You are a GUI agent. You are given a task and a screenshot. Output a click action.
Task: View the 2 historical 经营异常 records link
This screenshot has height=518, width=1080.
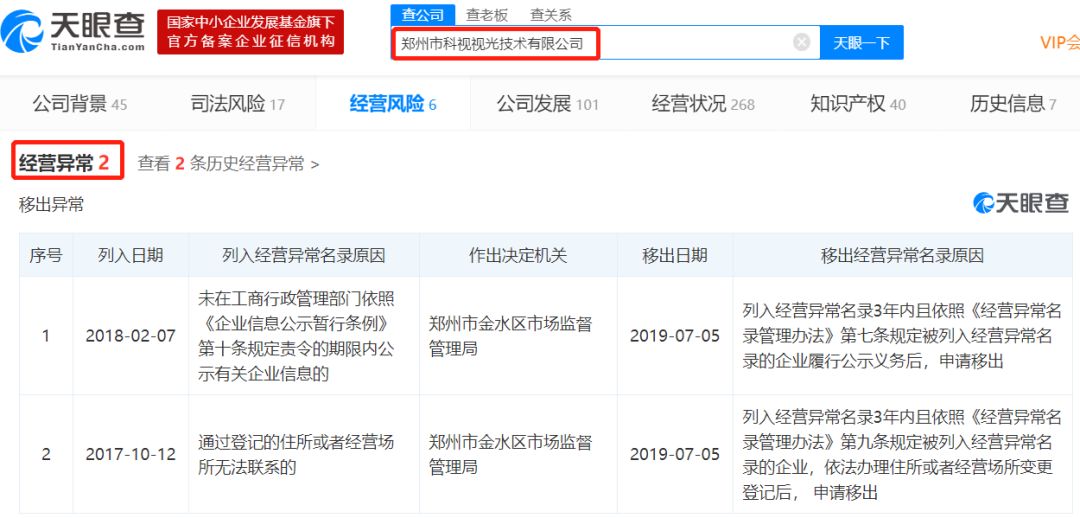coord(228,164)
